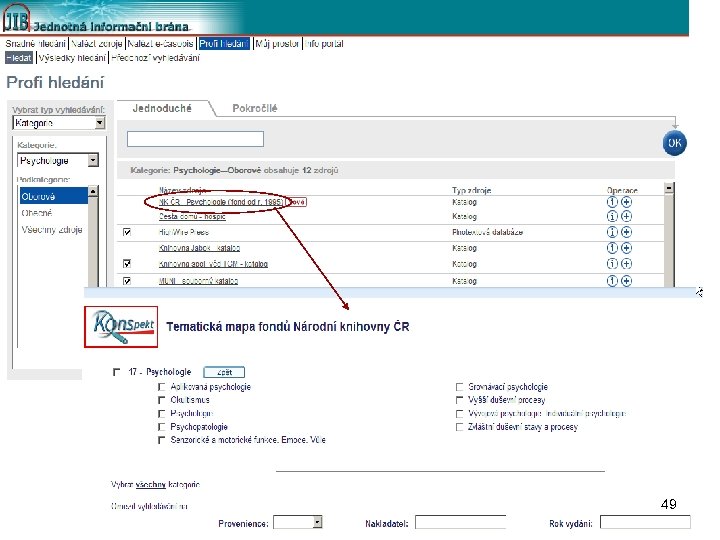Toggle Knihovna spol. věd TGM checkbox
This screenshot has width=720, height=540.
(x=127, y=264)
